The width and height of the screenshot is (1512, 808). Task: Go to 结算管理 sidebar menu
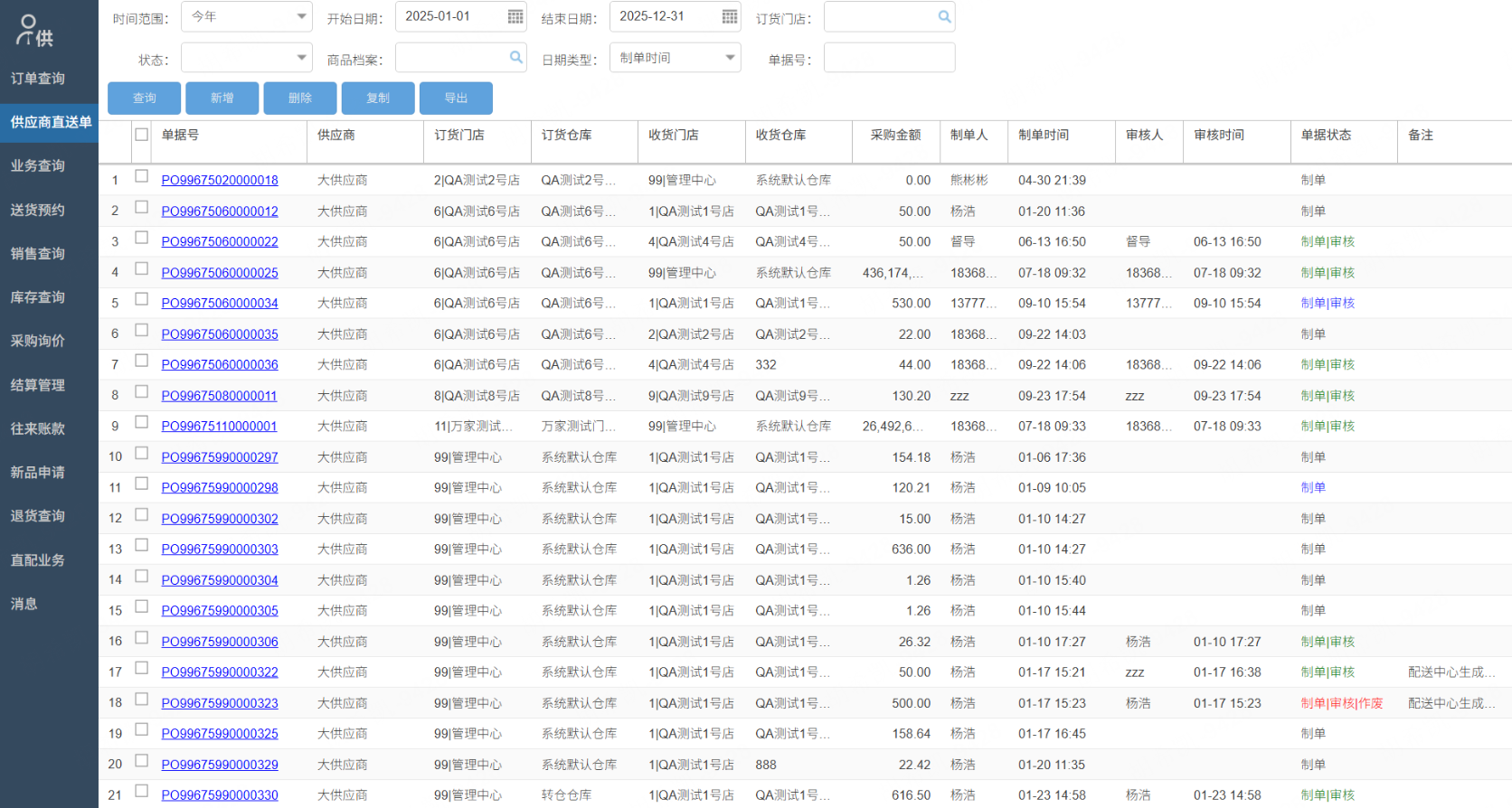point(38,385)
